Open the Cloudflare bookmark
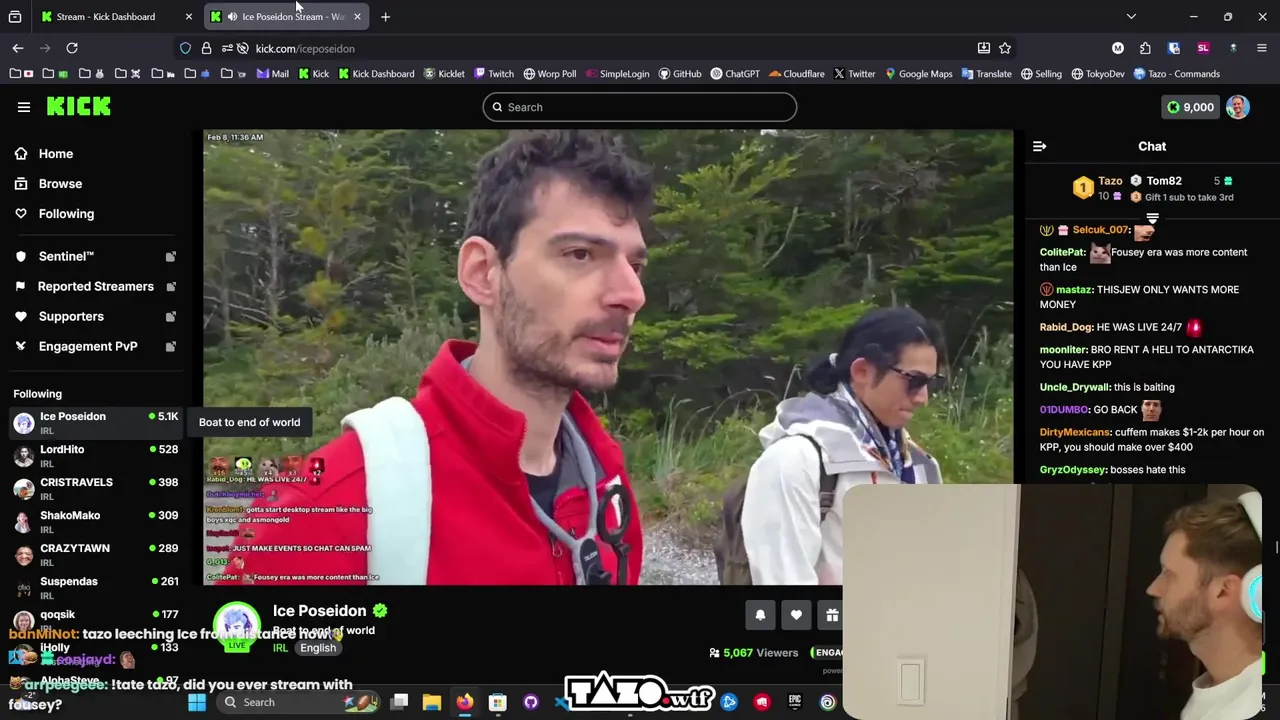The height and width of the screenshot is (720, 1280). click(797, 74)
